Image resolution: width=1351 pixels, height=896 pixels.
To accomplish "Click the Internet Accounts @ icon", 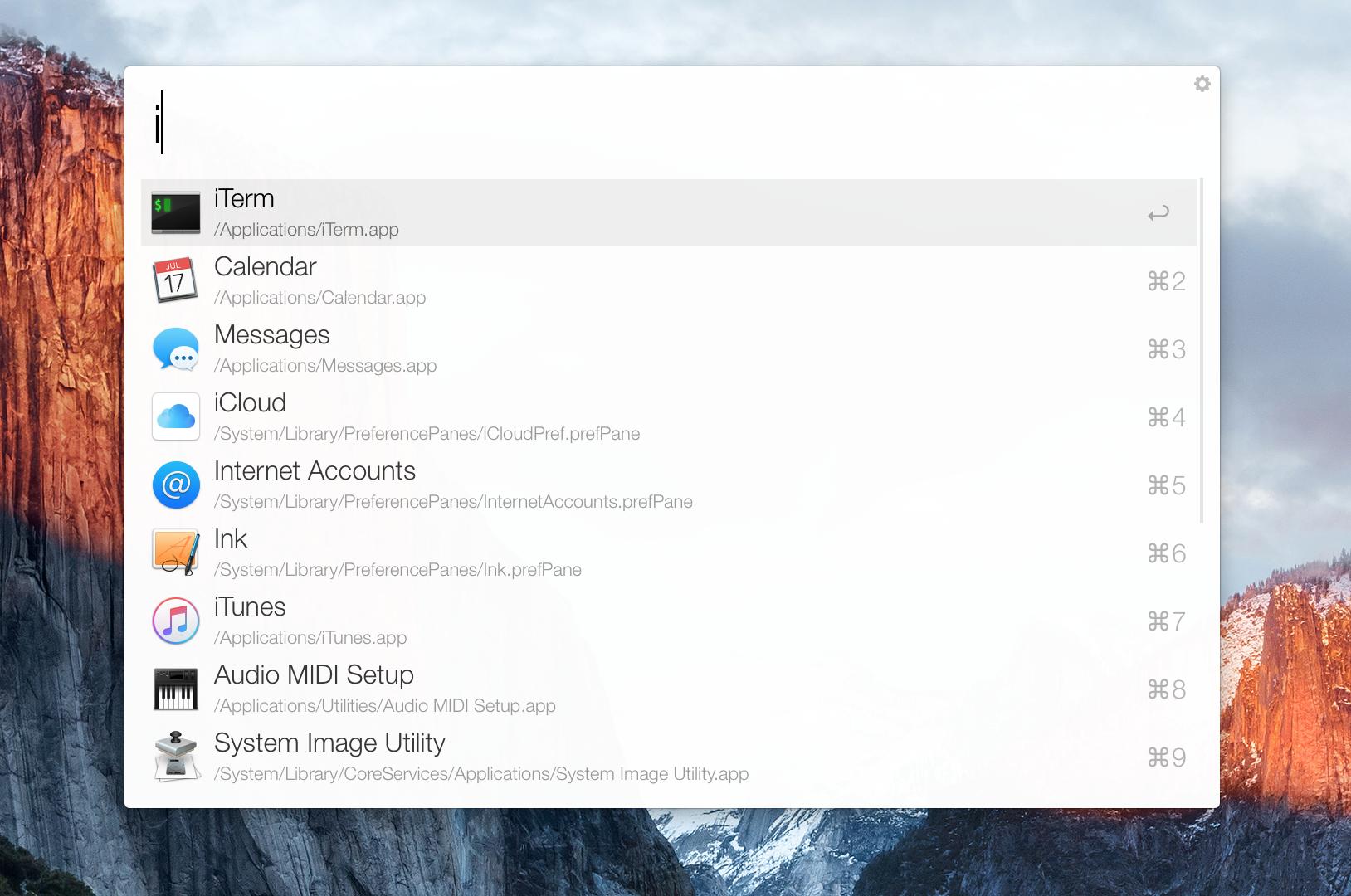I will click(176, 485).
